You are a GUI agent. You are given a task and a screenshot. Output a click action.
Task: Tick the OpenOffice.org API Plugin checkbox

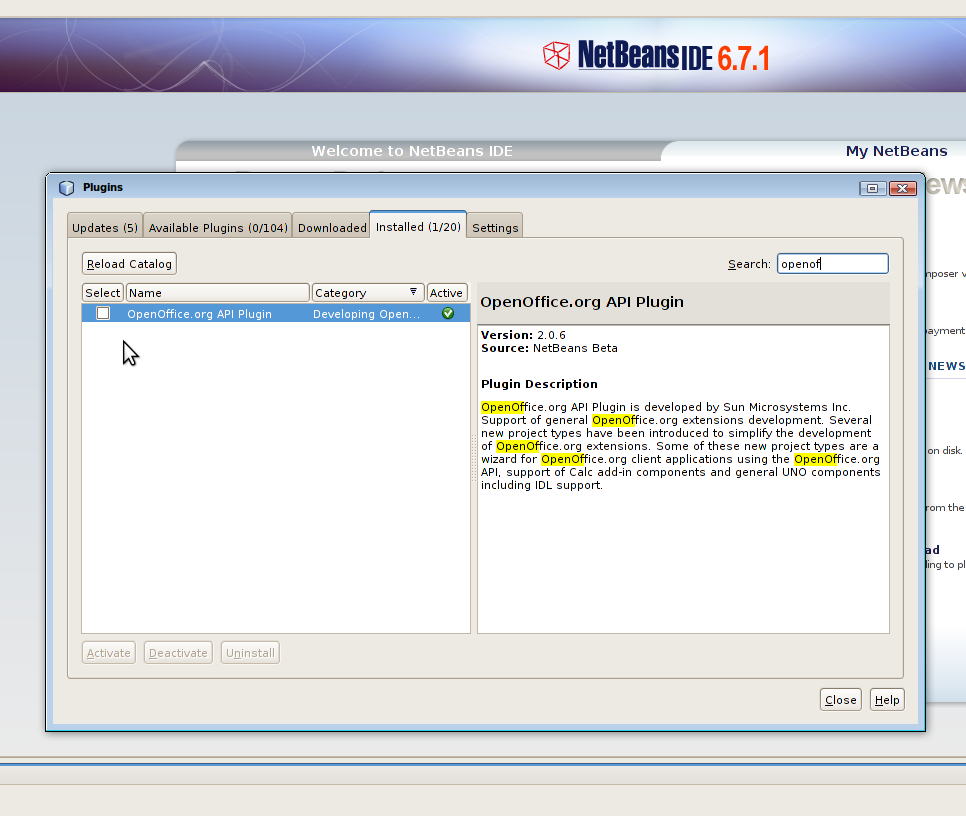[103, 313]
